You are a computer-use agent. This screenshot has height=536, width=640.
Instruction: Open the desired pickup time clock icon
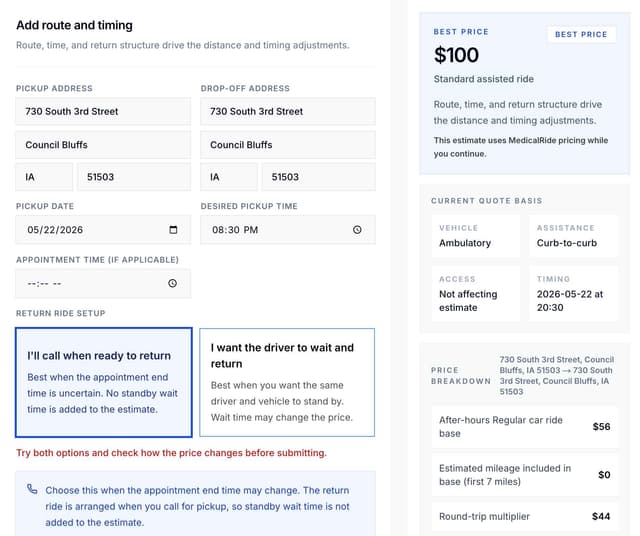pyautogui.click(x=357, y=230)
